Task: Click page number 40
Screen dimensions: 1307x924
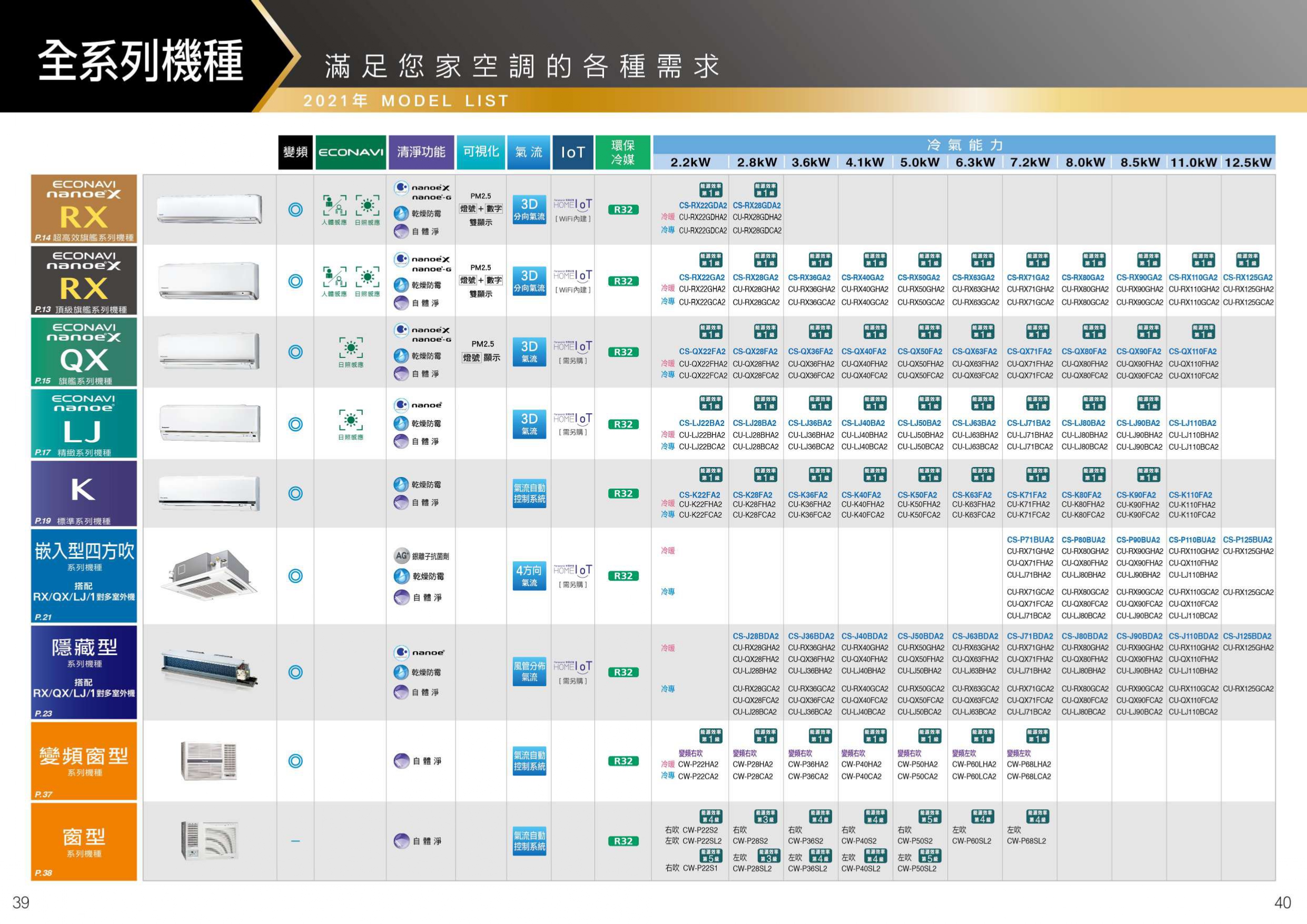Action: coord(1283,902)
